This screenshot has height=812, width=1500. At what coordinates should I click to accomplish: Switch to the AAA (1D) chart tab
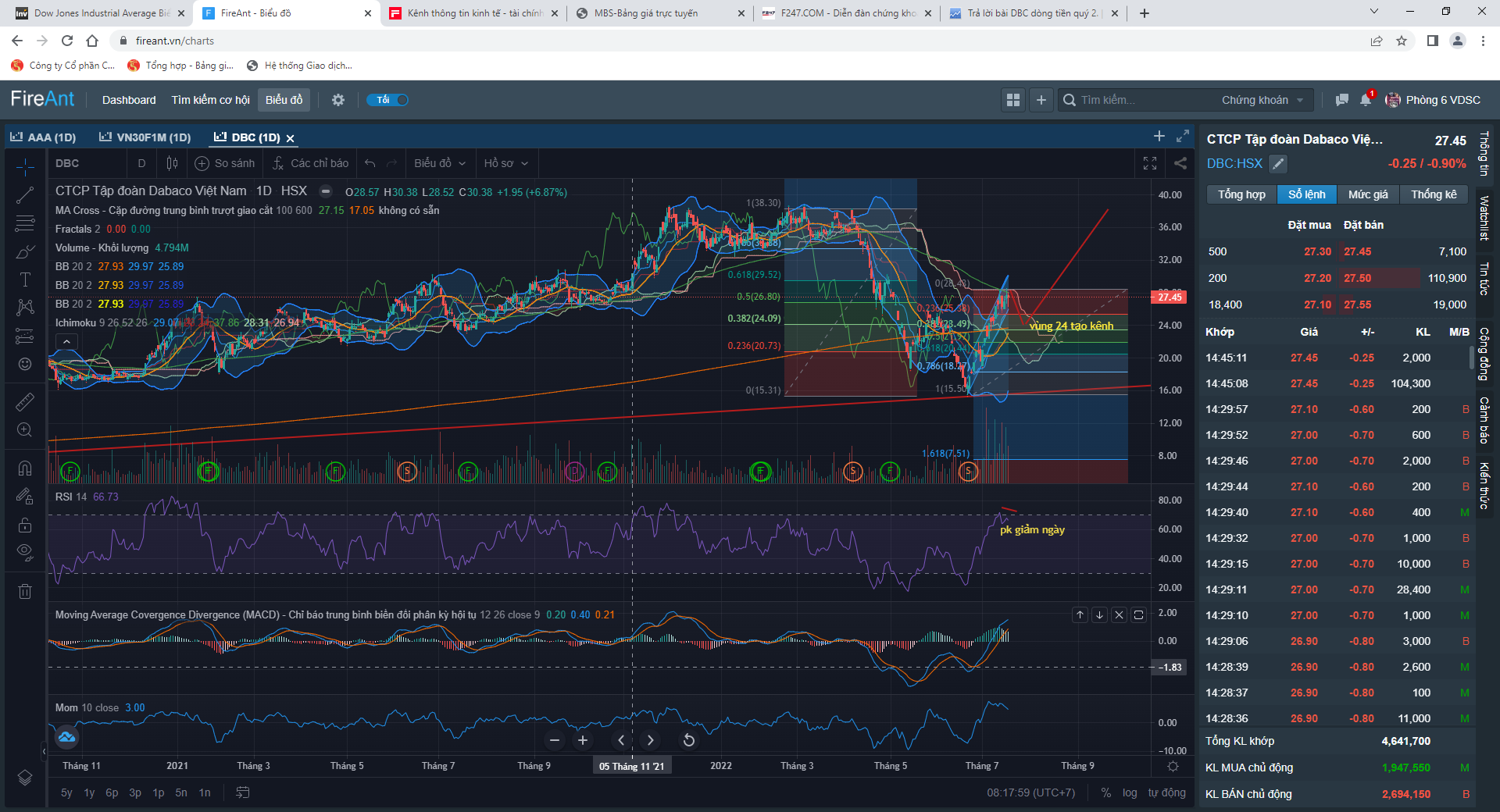(x=43, y=137)
